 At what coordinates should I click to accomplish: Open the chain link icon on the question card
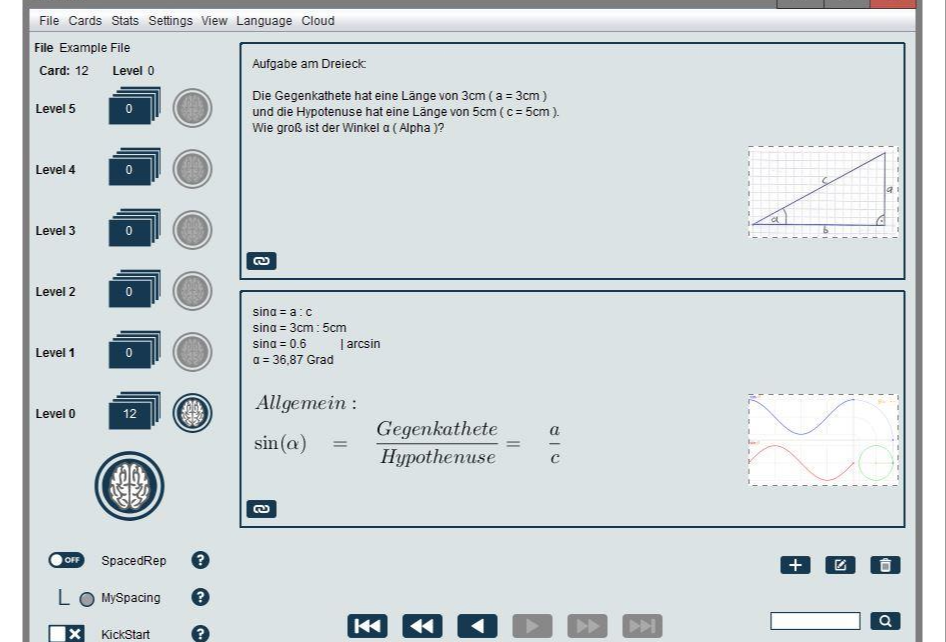coord(262,261)
